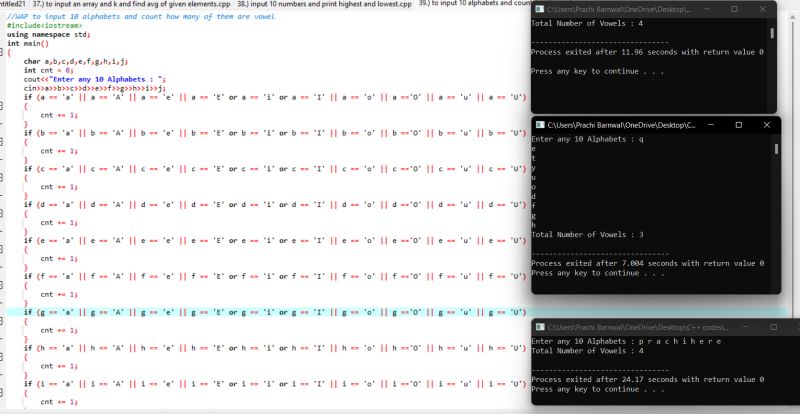Click 'Process exited after 11.96 seconds' text

click(x=647, y=52)
